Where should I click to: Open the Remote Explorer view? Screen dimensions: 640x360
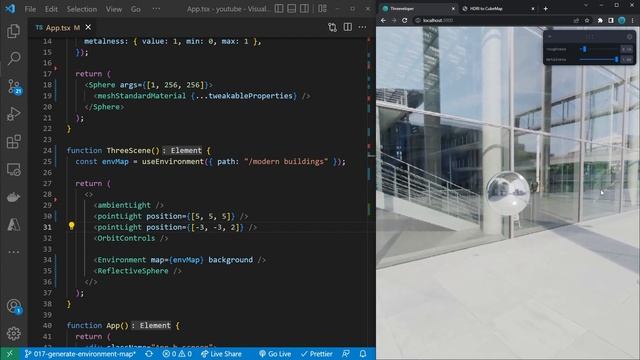click(x=13, y=169)
